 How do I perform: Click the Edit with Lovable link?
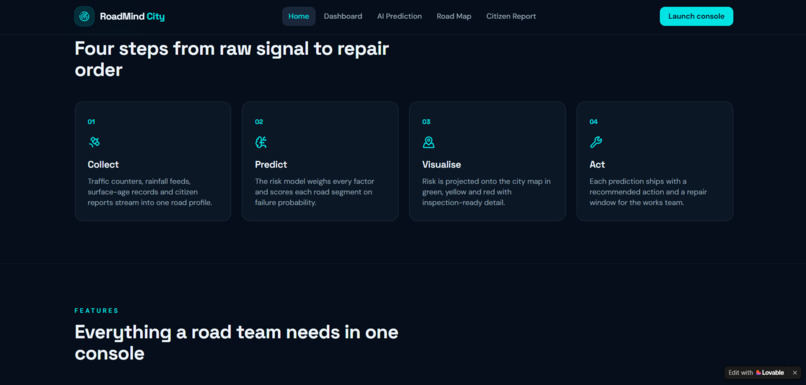(756, 373)
